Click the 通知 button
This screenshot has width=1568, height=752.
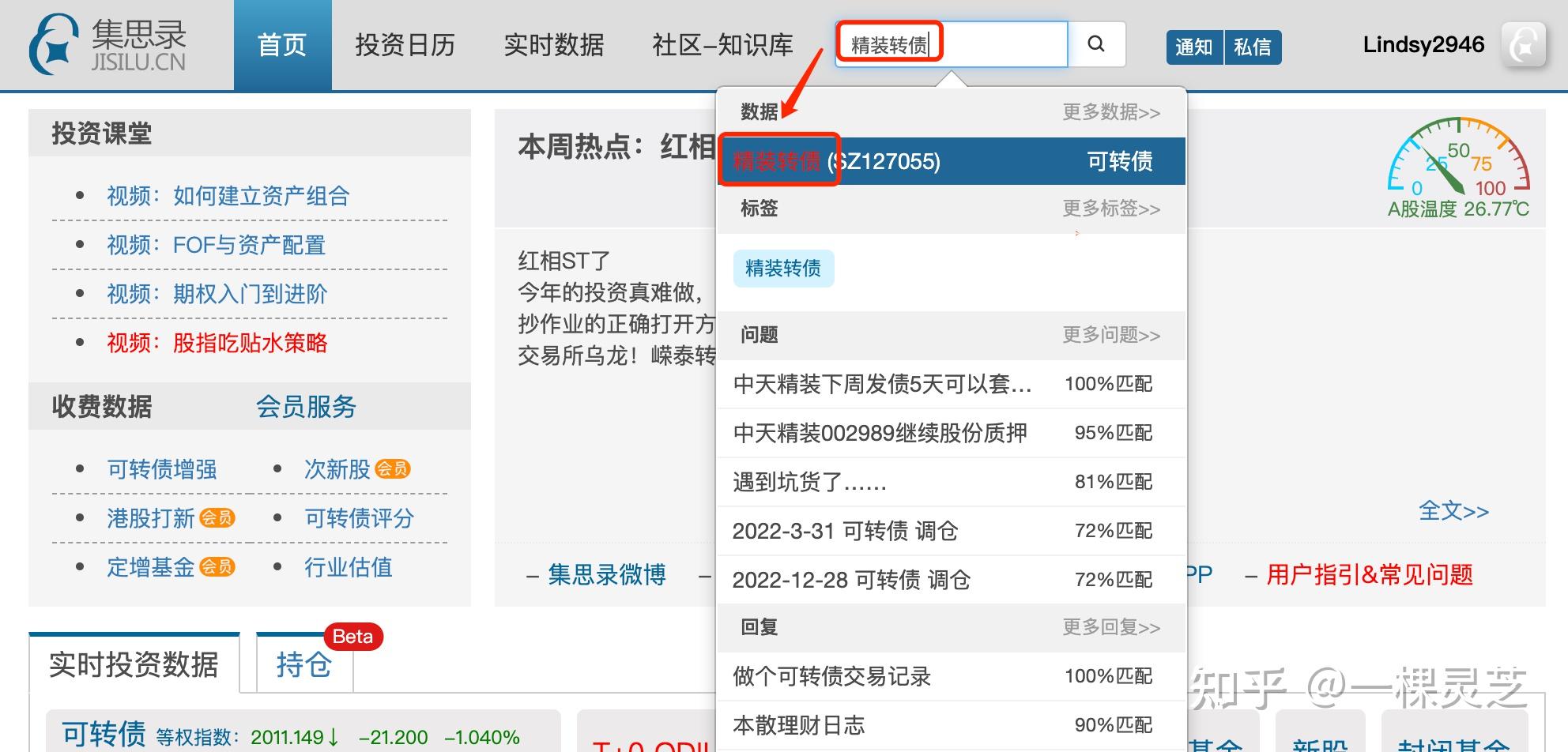1194,47
